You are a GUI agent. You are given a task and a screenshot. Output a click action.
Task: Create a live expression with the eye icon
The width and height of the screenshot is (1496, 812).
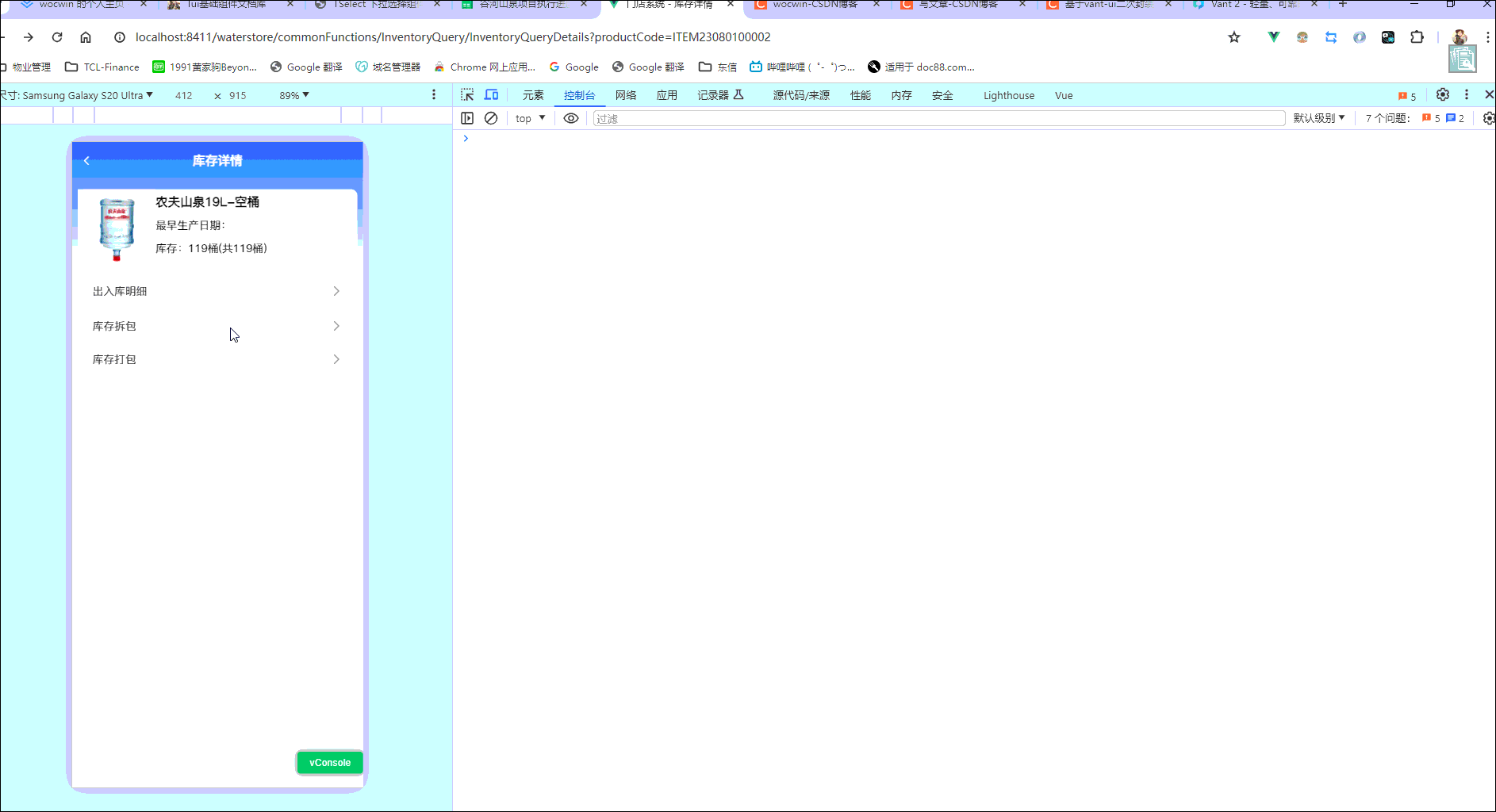[571, 118]
